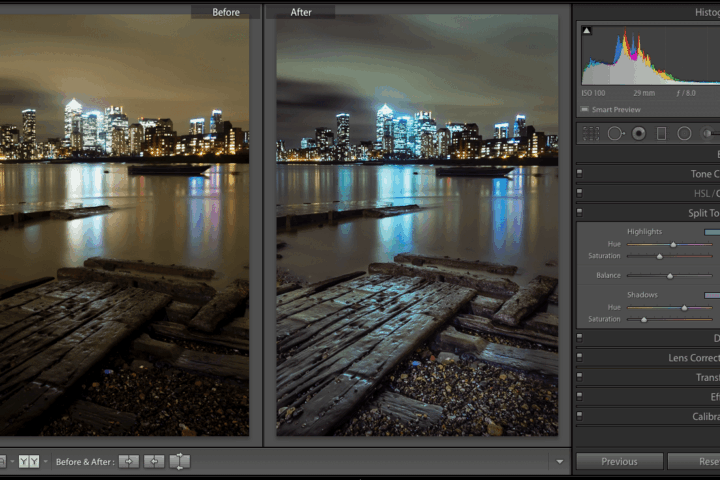Adjust the Highlights Saturation slider

click(x=660, y=256)
